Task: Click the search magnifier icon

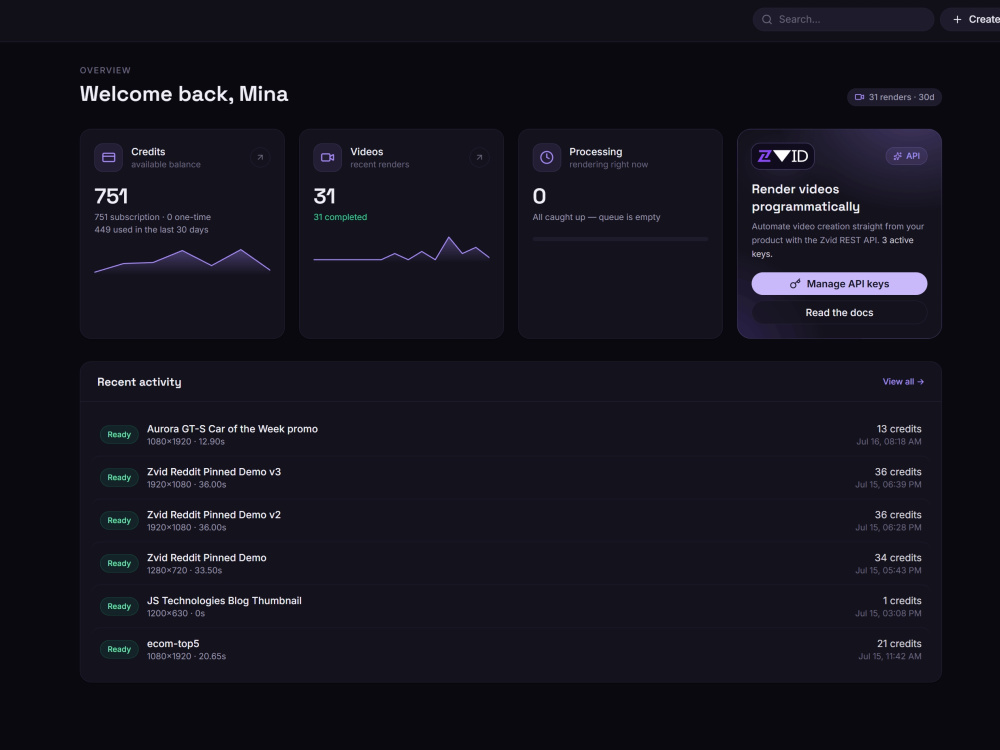Action: [x=767, y=20]
